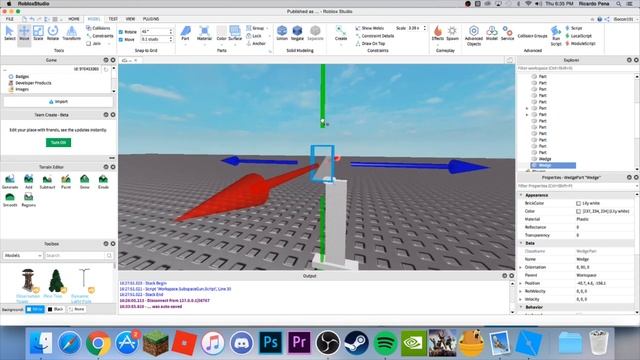This screenshot has width=640, height=360.
Task: Switch to the MODEL tab
Action: (93, 19)
